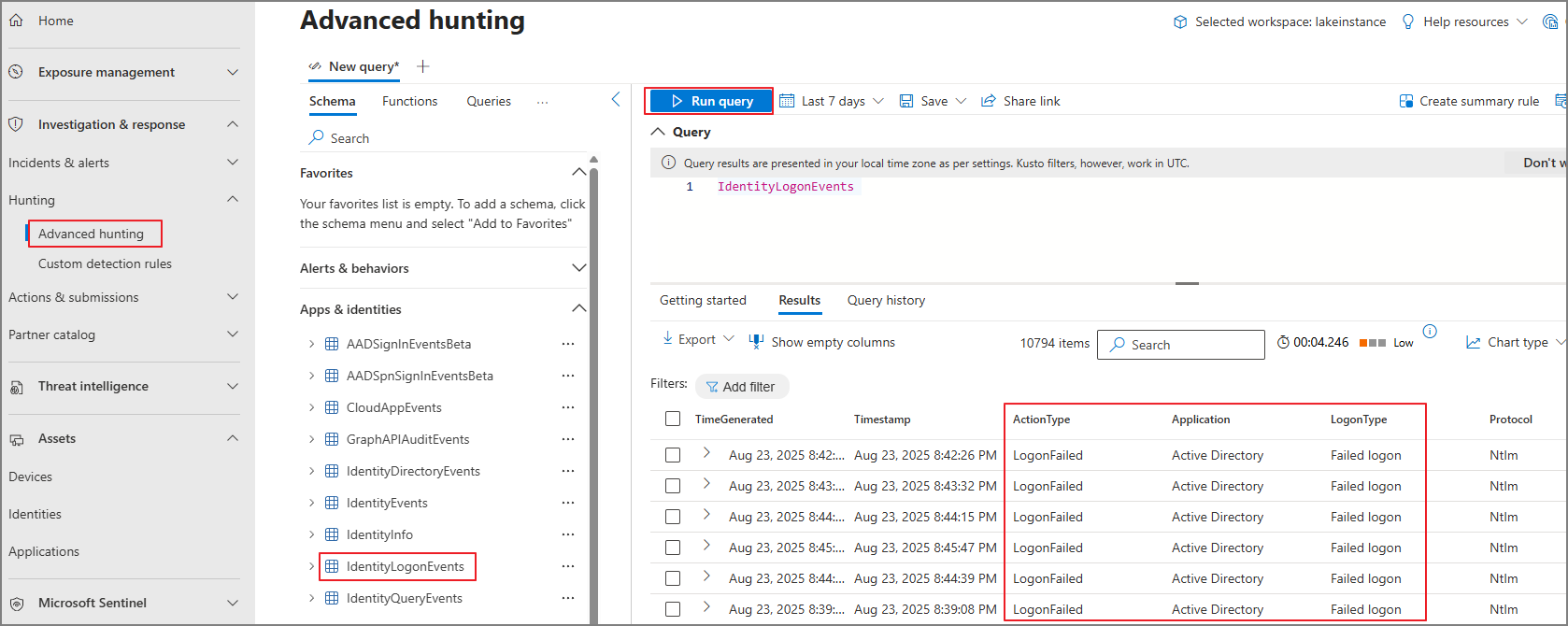Click the more options ellipsis after Queries
1568x626 pixels.
pos(543,102)
